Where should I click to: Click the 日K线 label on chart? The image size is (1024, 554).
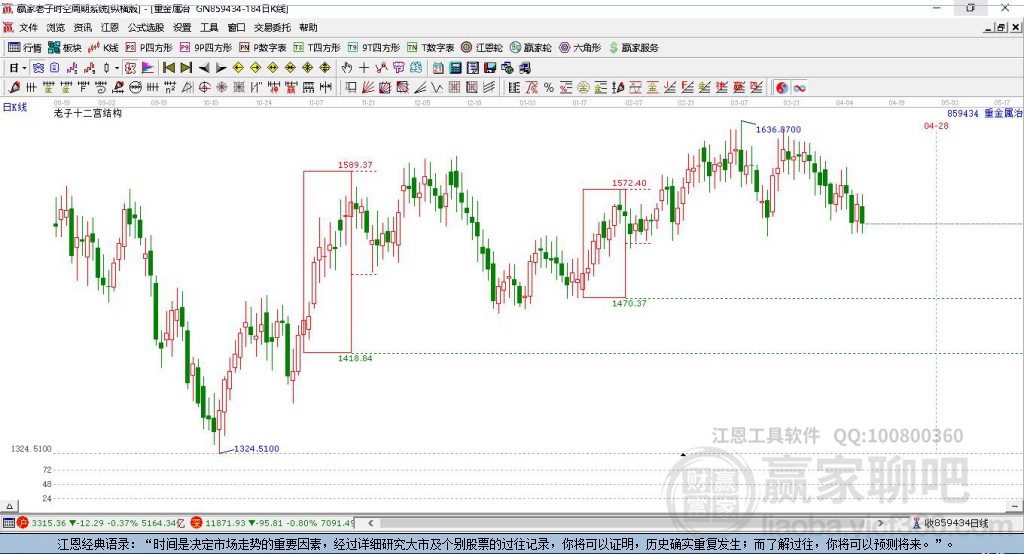click(x=15, y=107)
